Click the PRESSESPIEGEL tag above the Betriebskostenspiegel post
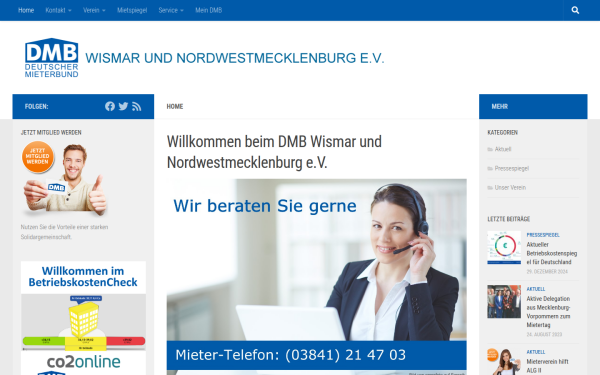 point(543,235)
